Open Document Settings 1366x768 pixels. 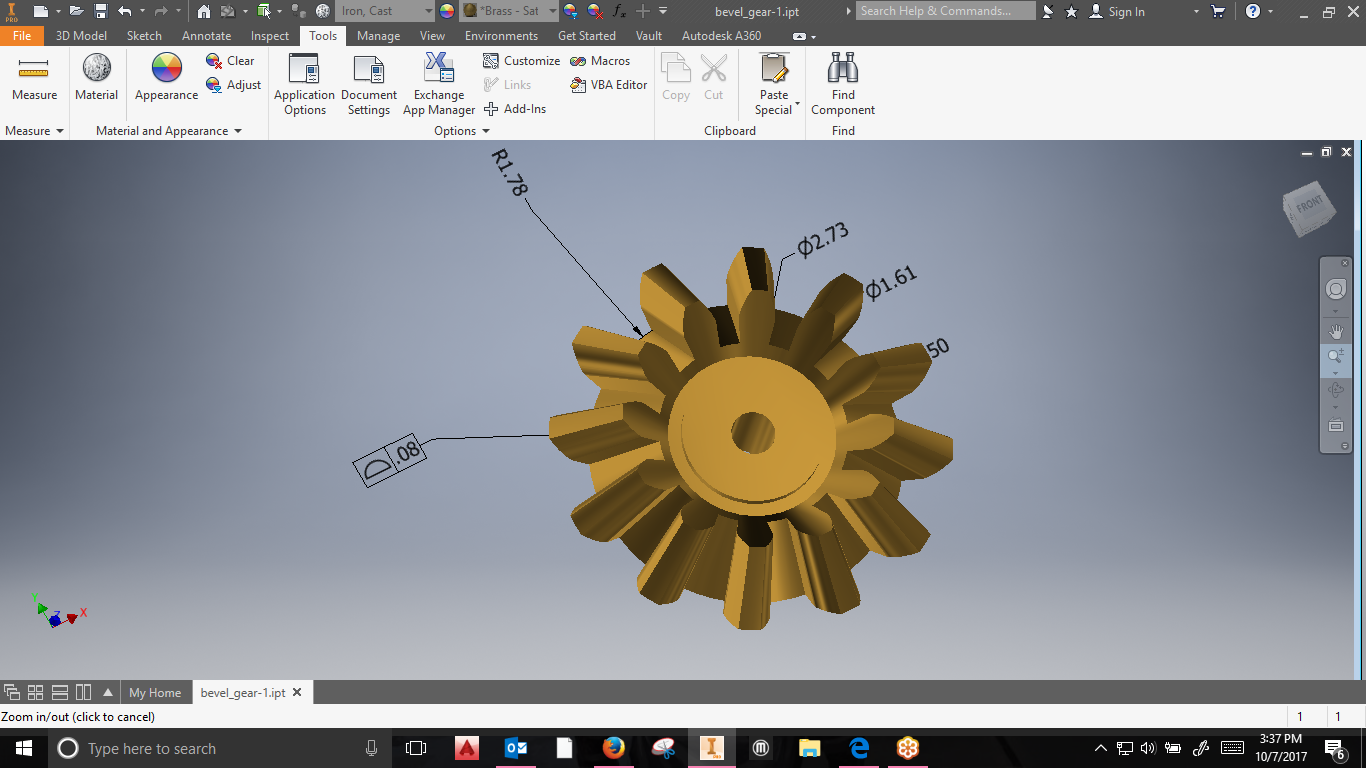(369, 85)
